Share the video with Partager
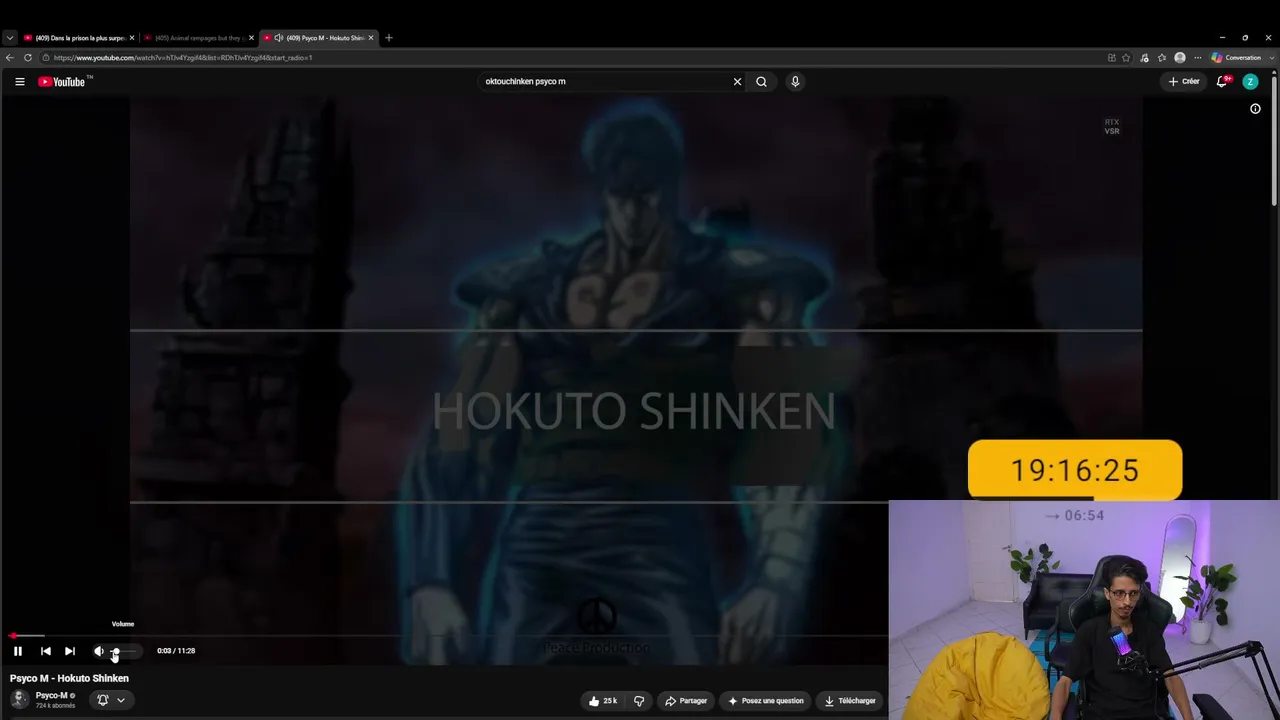The width and height of the screenshot is (1280, 720). click(686, 701)
